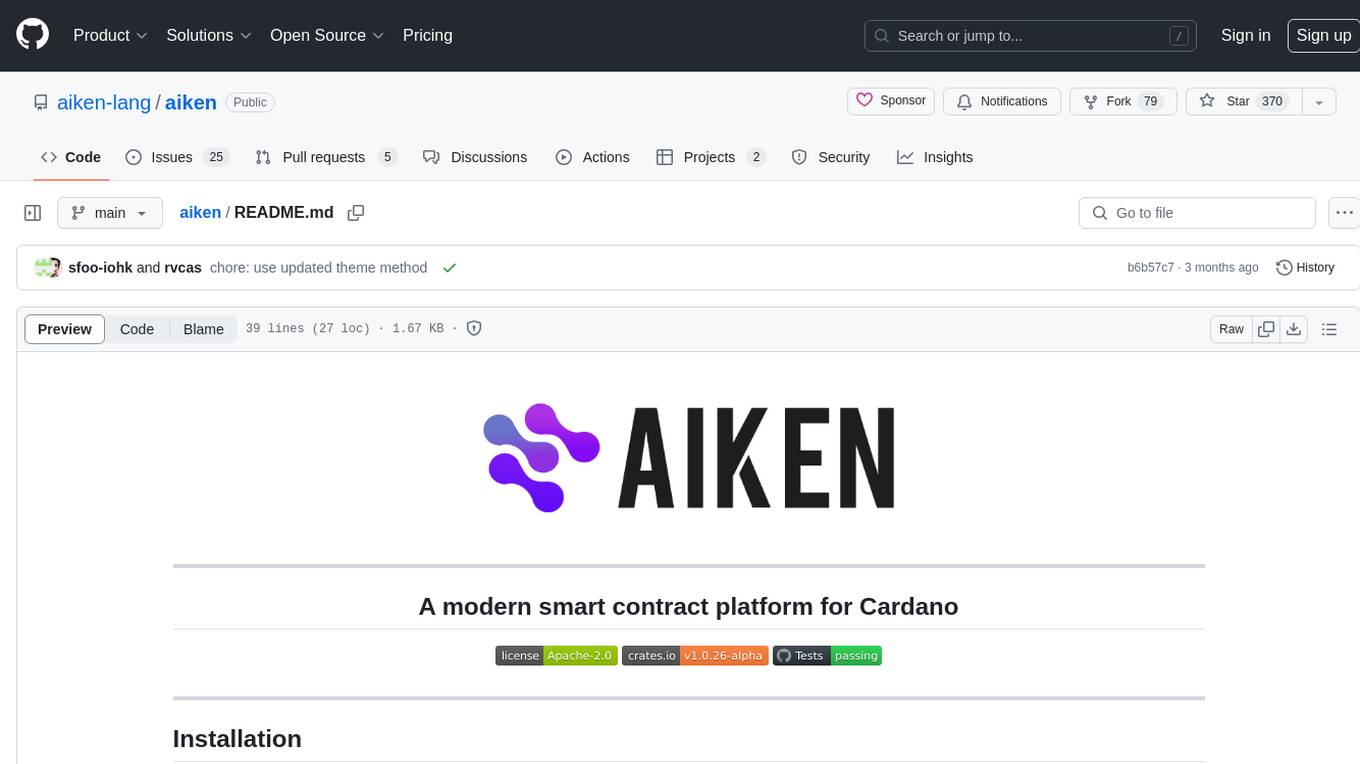Click the security shield icon by file size
The width and height of the screenshot is (1360, 764).
pos(475,328)
